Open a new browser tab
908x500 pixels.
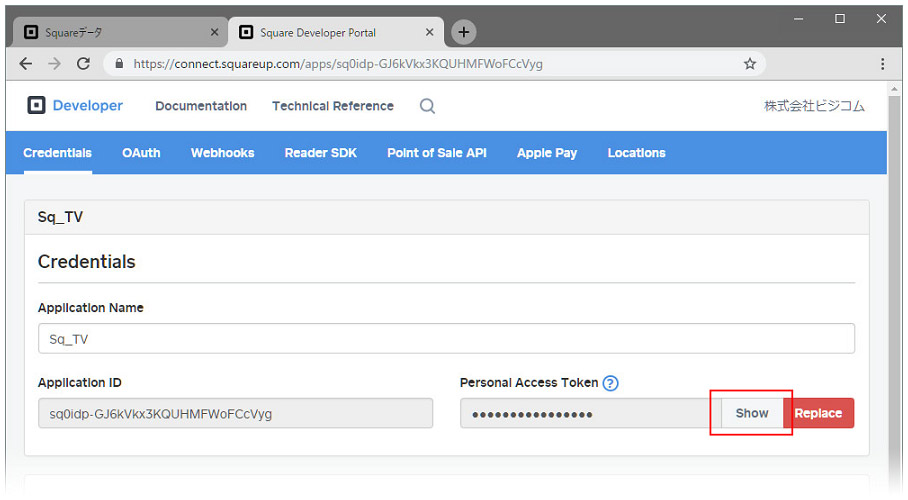pyautogui.click(x=463, y=32)
